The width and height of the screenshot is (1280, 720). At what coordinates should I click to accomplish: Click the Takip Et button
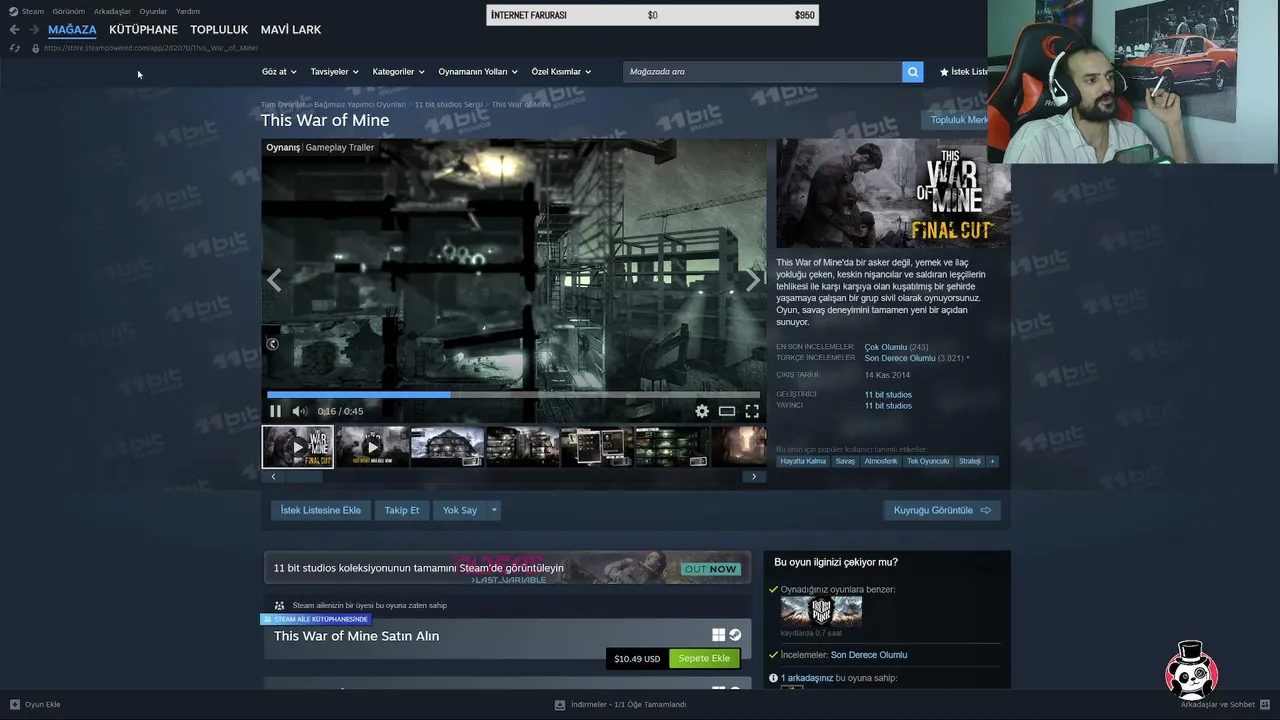(x=402, y=510)
